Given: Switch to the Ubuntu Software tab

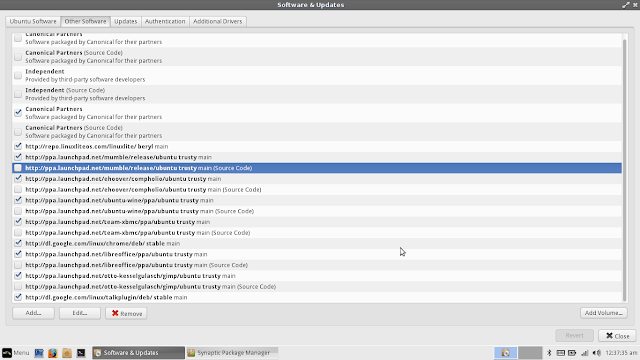Looking at the screenshot, I should pyautogui.click(x=33, y=21).
